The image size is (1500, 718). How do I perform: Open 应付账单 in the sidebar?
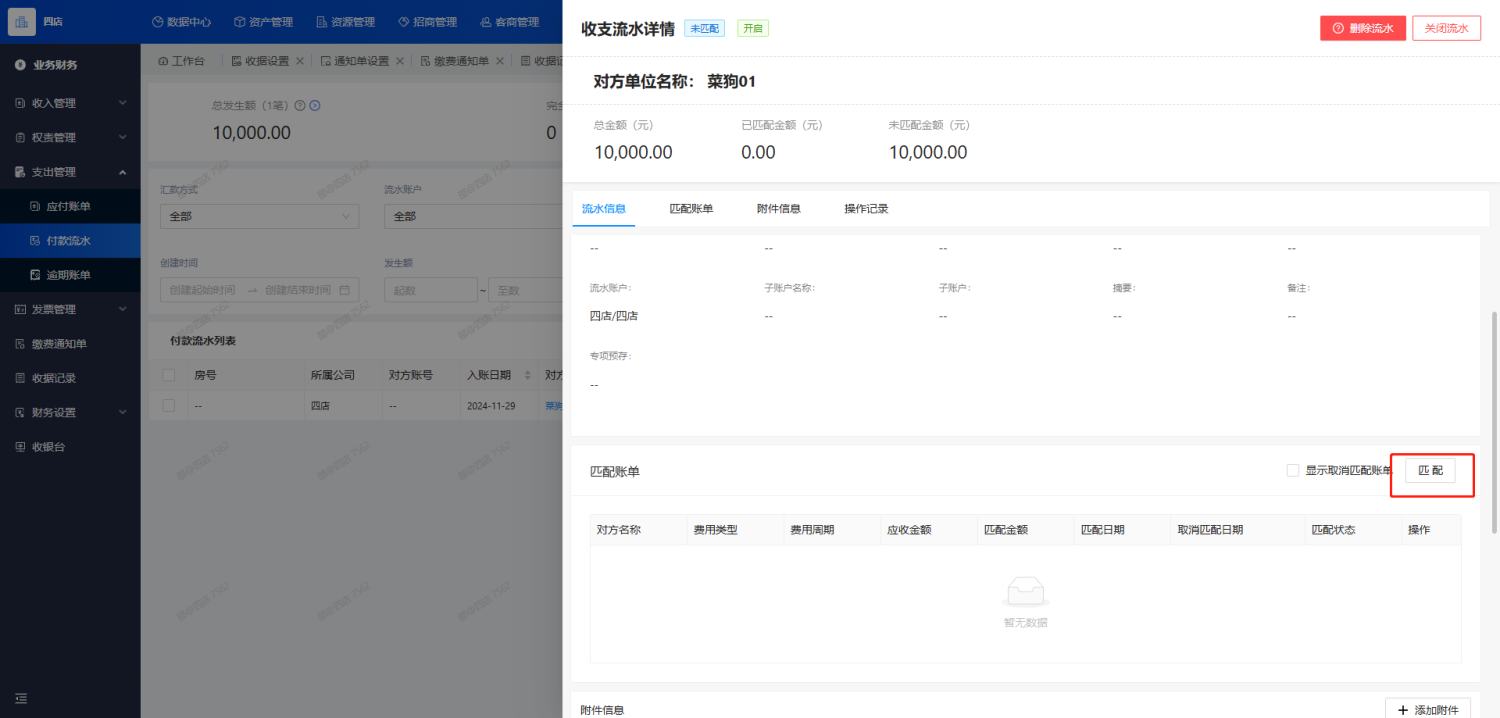(70, 206)
